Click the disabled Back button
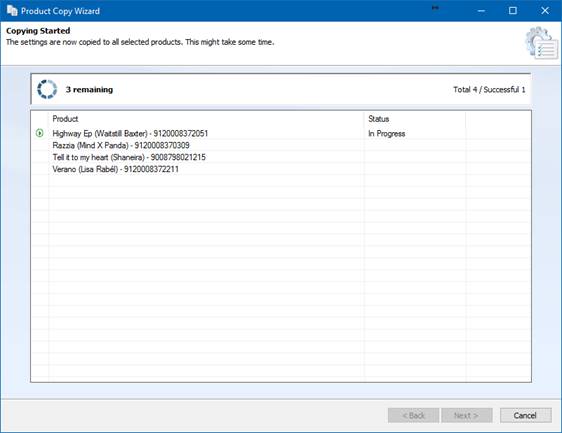The image size is (562, 433). [x=413, y=415]
